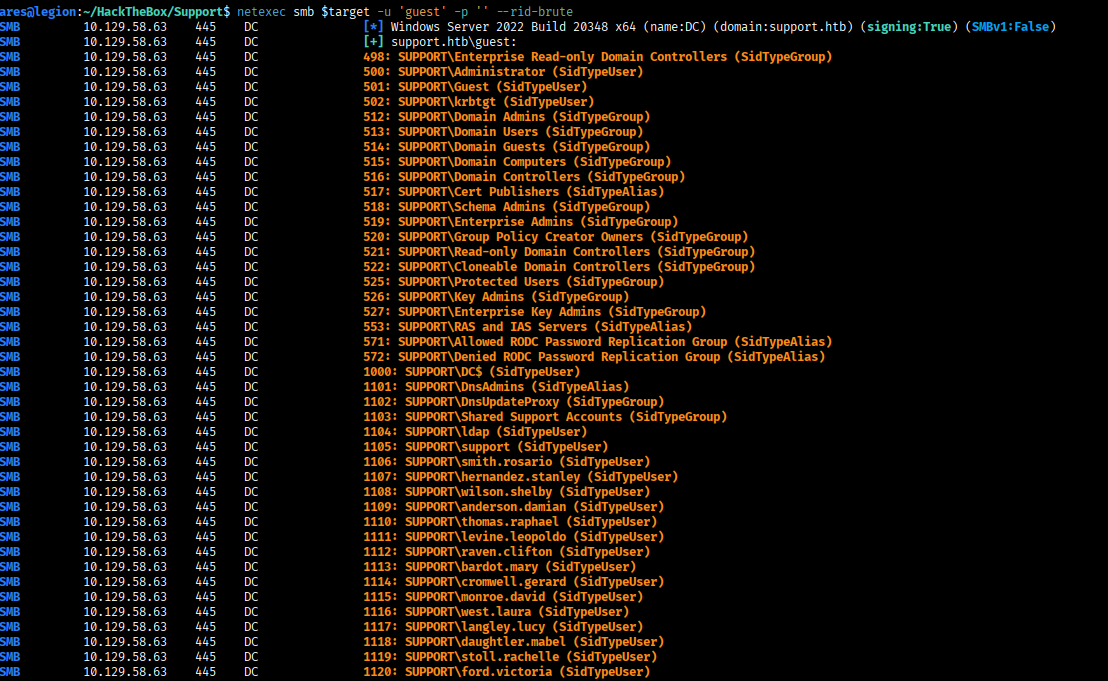Click the '518: SUPPORT\Schema Admins' entry
Screen dimensions: 1108x681
(x=507, y=206)
